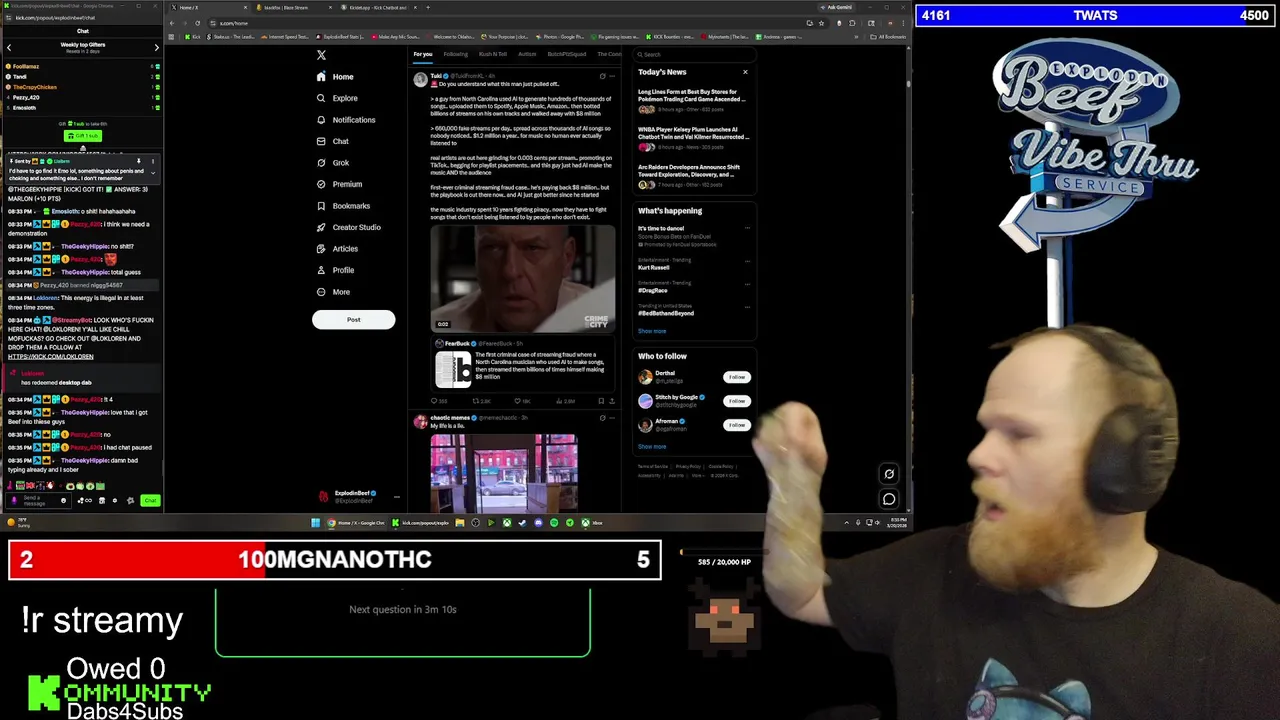The image size is (1280, 720).
Task: Open Explore in the X sidebar
Action: (x=337, y=98)
